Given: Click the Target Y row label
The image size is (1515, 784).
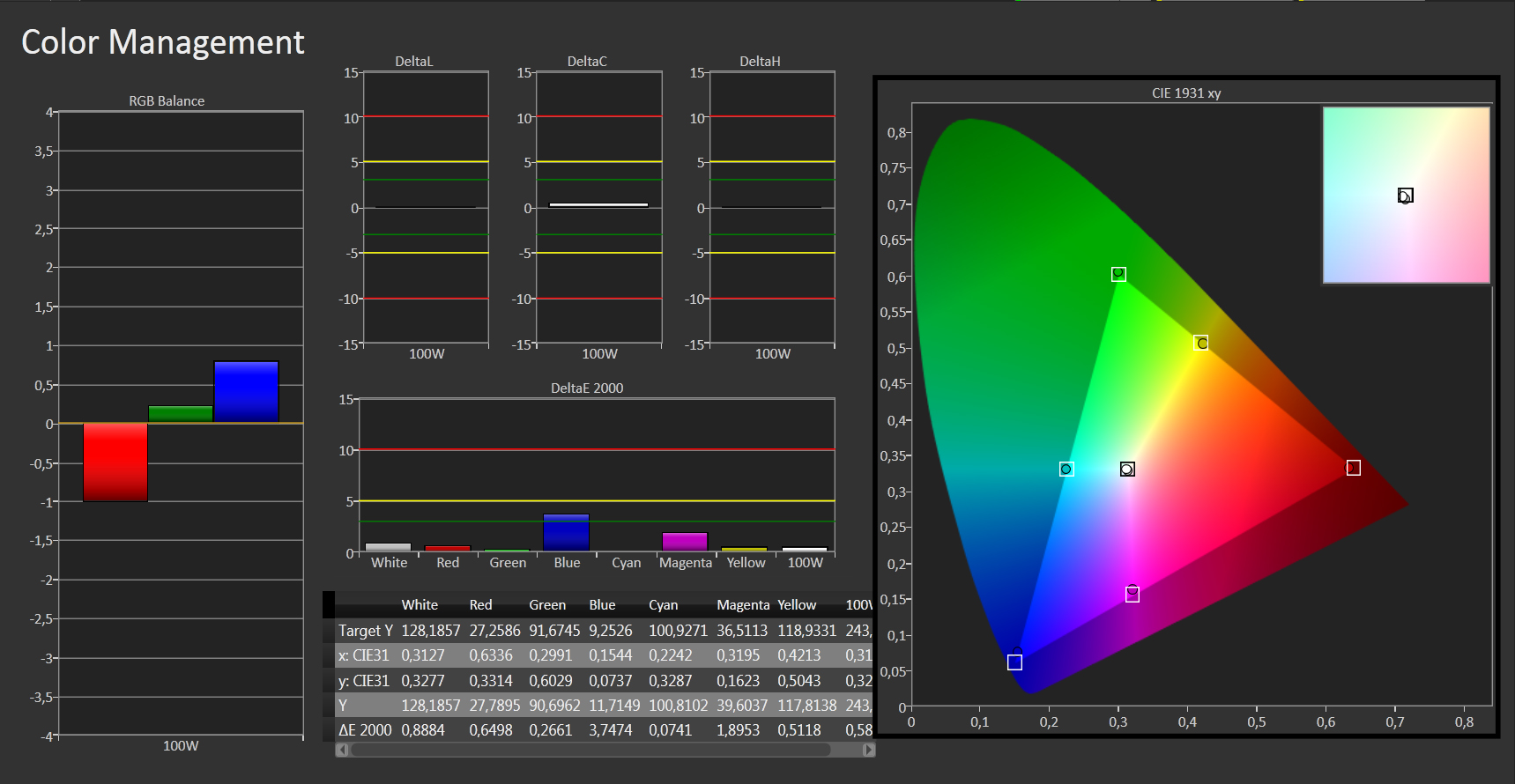Looking at the screenshot, I should click(366, 631).
